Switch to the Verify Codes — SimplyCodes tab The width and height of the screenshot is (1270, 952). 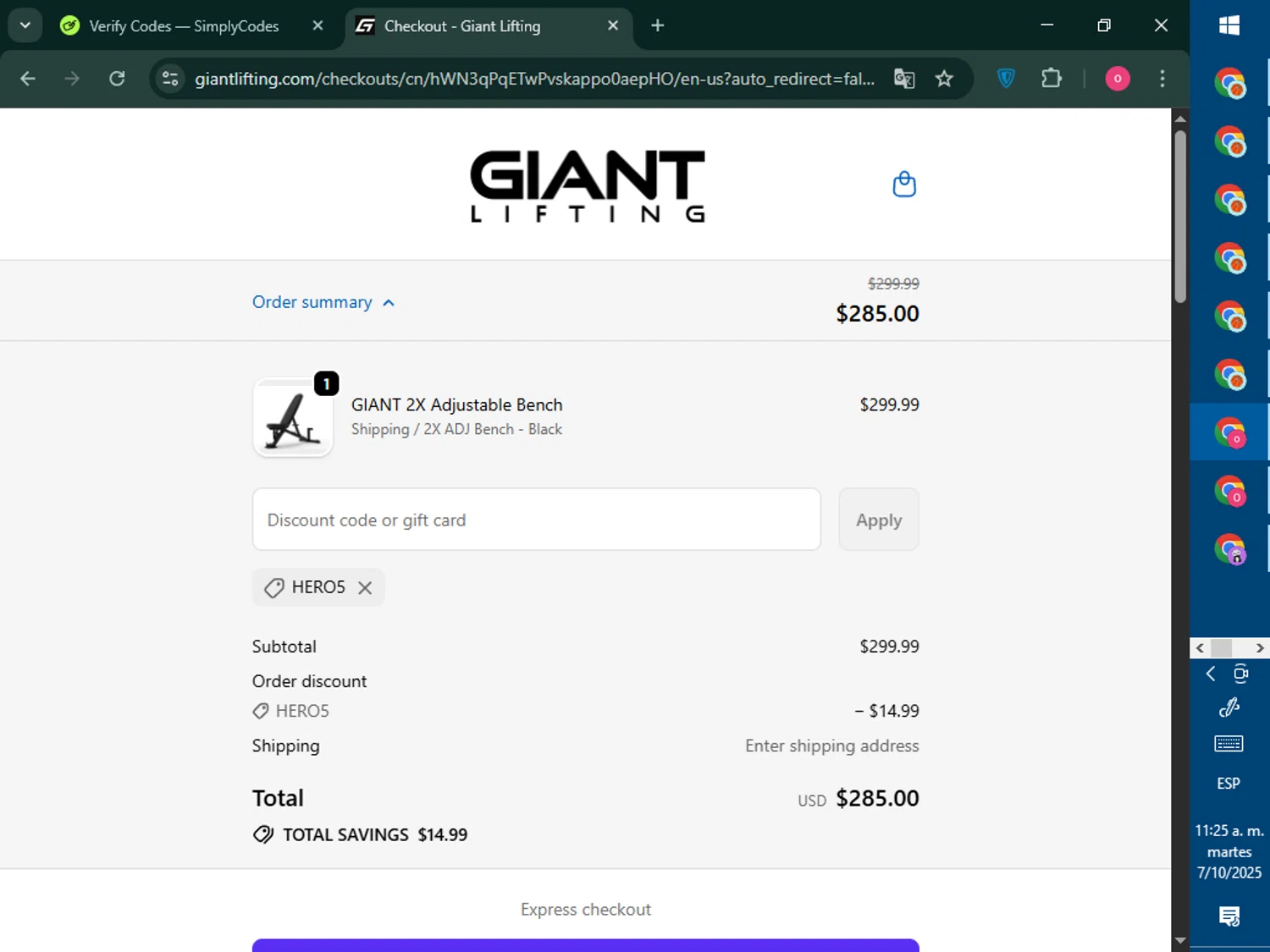pos(184,26)
